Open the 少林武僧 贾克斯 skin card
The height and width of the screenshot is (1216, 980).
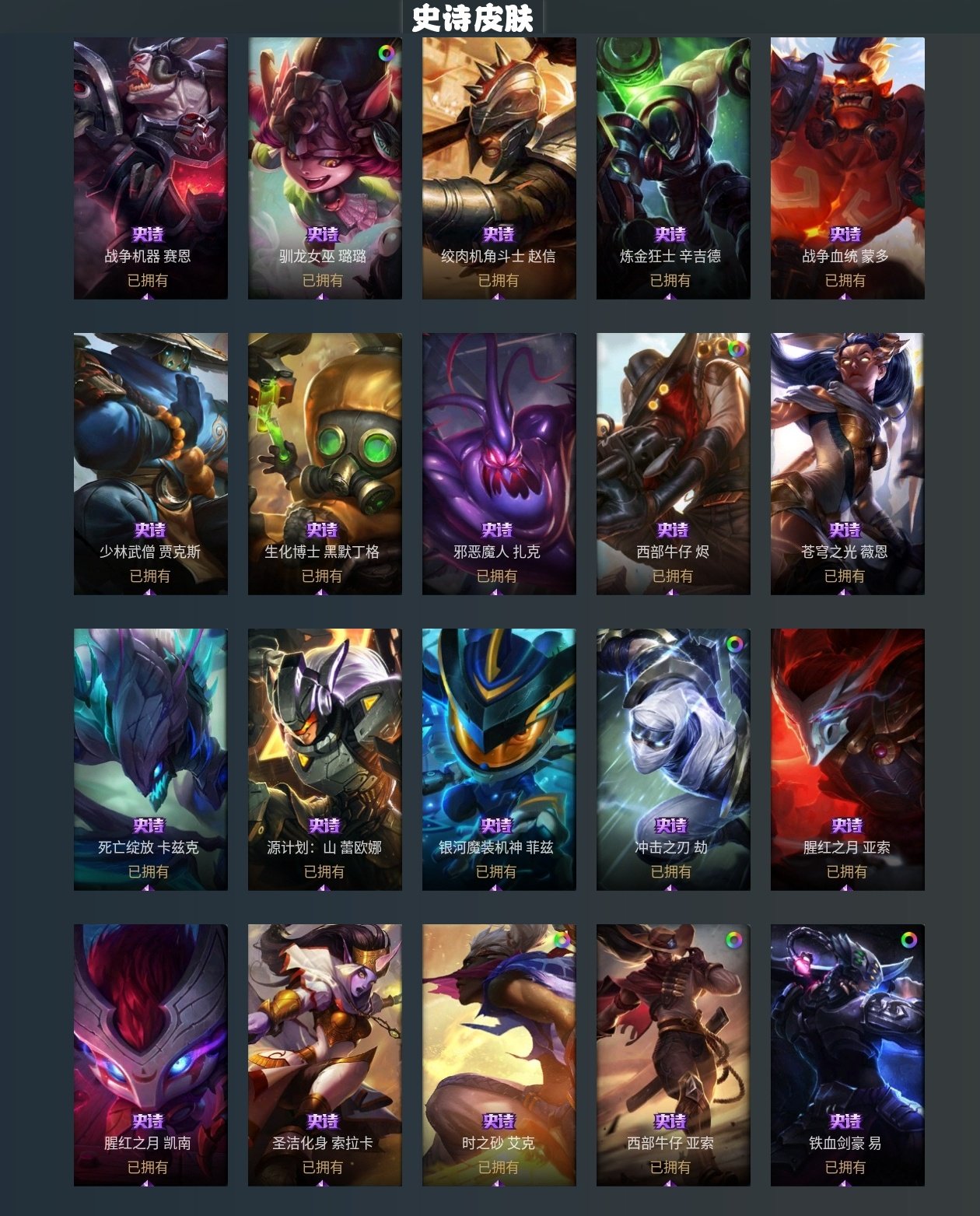pyautogui.click(x=151, y=464)
